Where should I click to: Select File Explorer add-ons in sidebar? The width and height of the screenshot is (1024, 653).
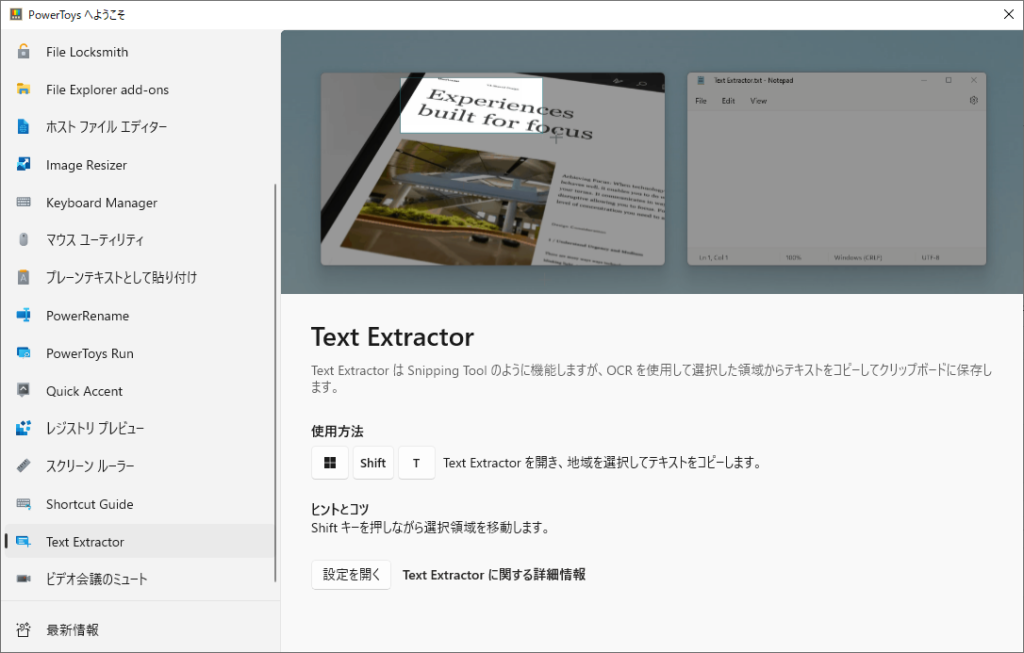[140, 89]
